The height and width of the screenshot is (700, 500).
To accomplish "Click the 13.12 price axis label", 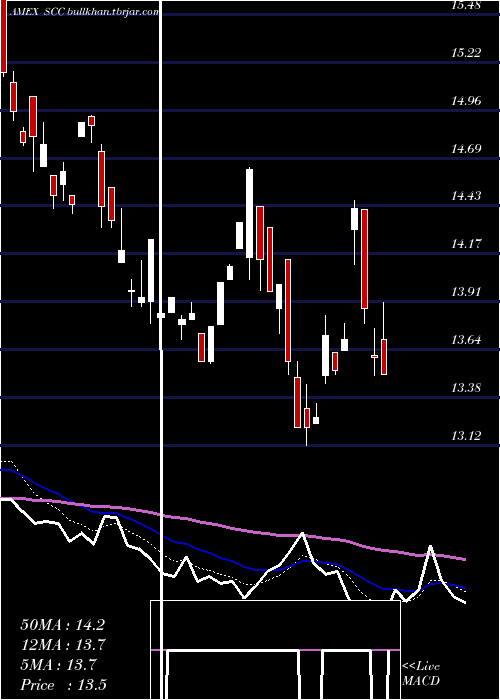I will pos(466,436).
